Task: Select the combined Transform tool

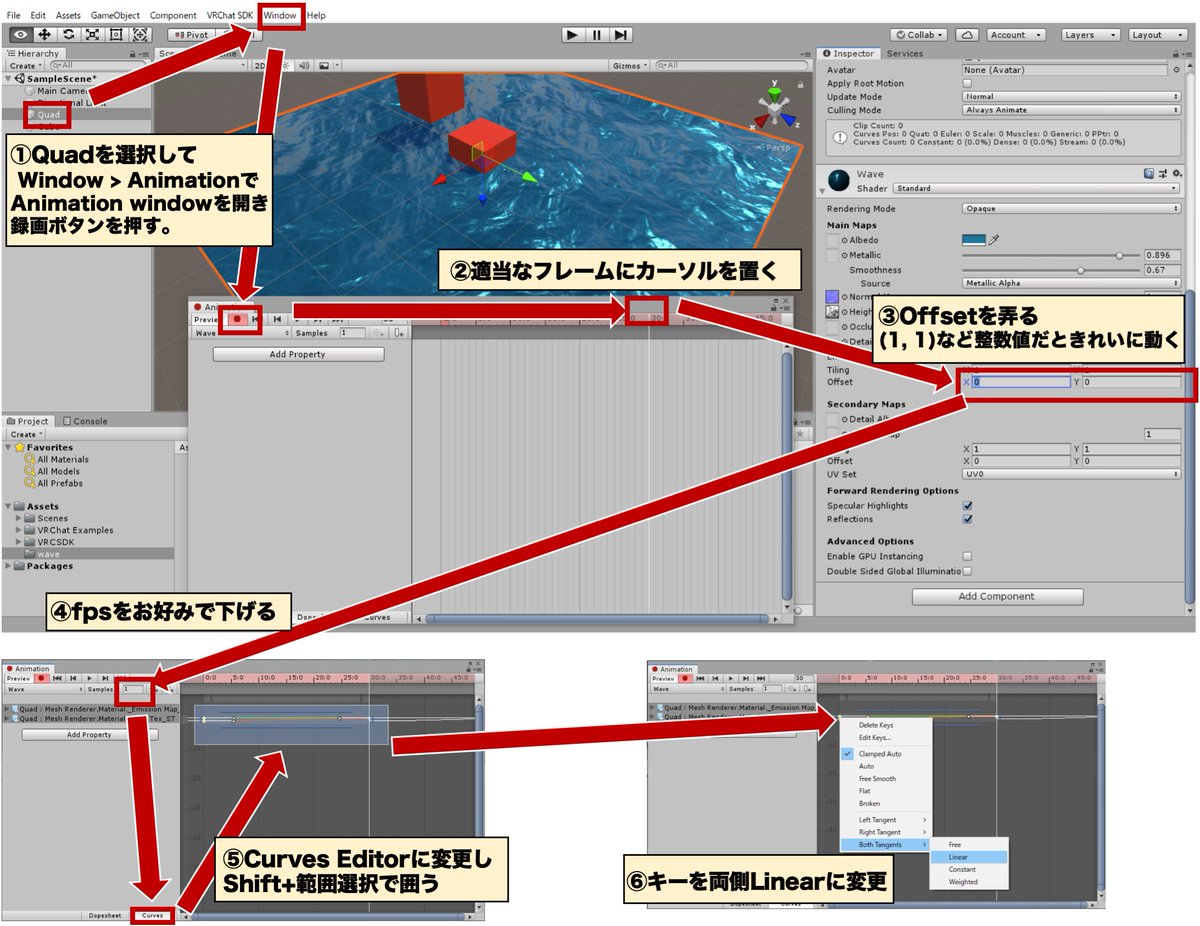Action: click(140, 35)
